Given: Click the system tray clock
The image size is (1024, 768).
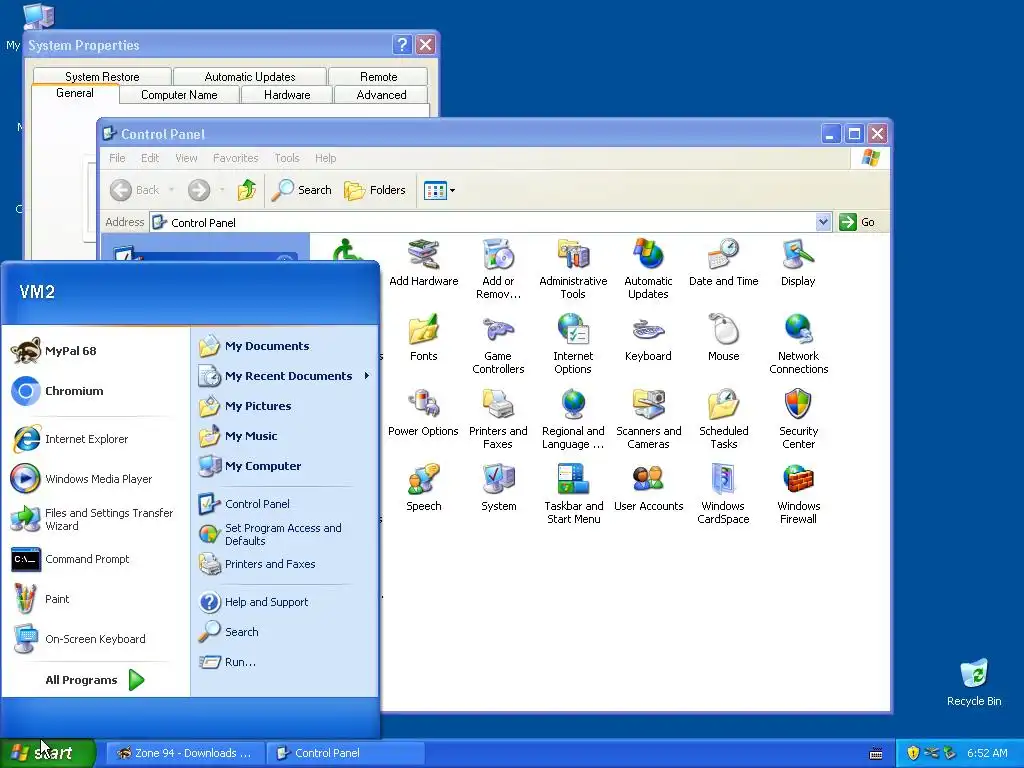Looking at the screenshot, I should [987, 753].
